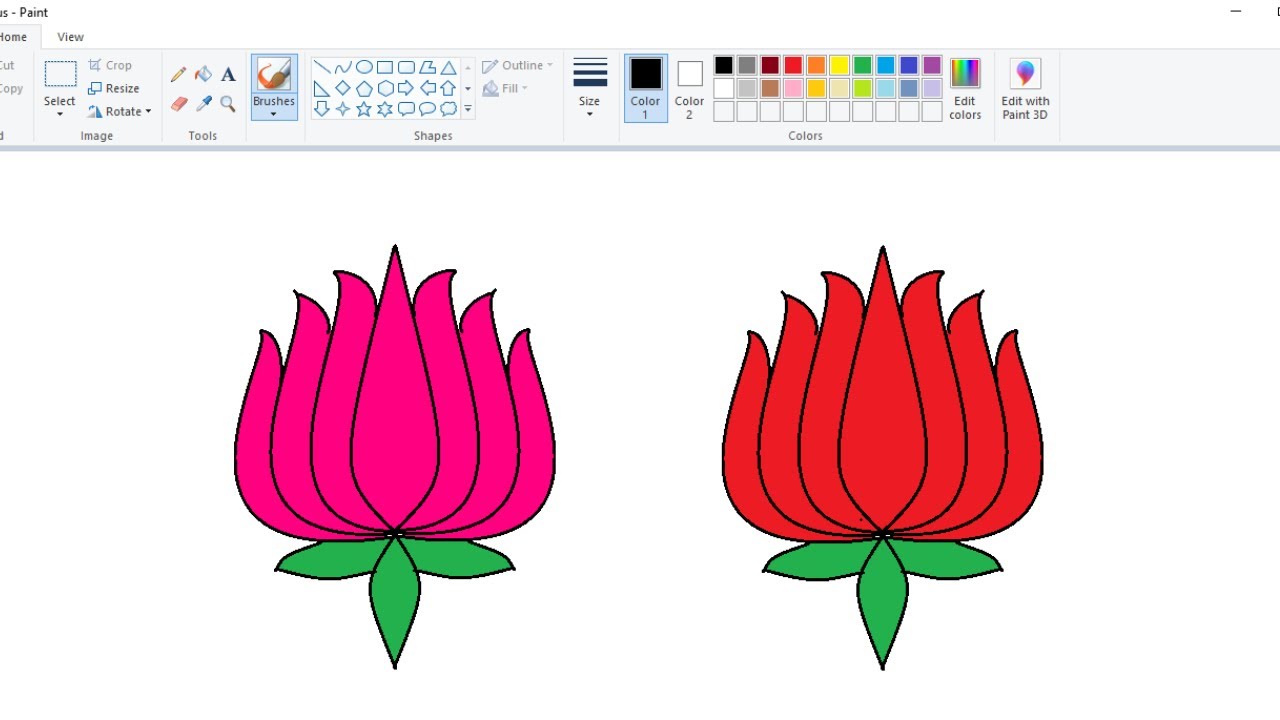The height and width of the screenshot is (720, 1280).
Task: Pick the purple color swatch
Action: click(x=932, y=65)
